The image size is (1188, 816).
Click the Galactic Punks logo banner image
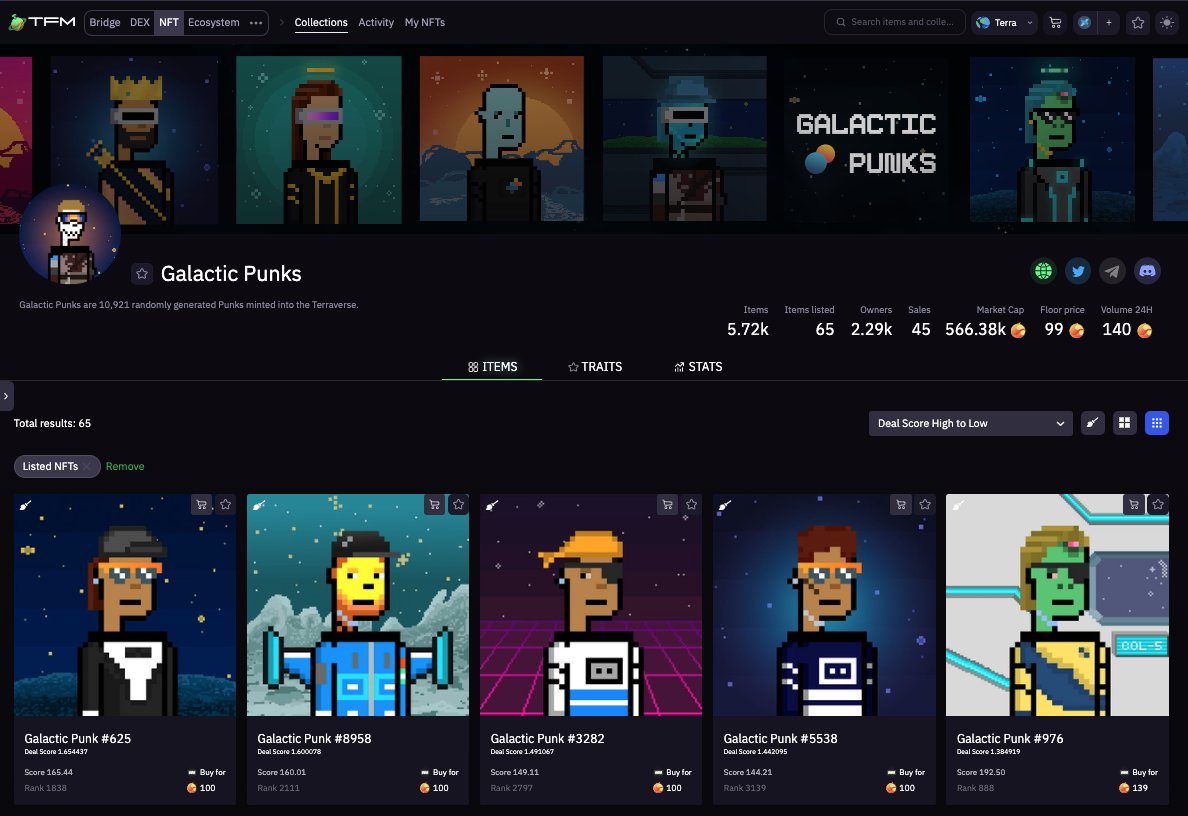pyautogui.click(x=868, y=140)
